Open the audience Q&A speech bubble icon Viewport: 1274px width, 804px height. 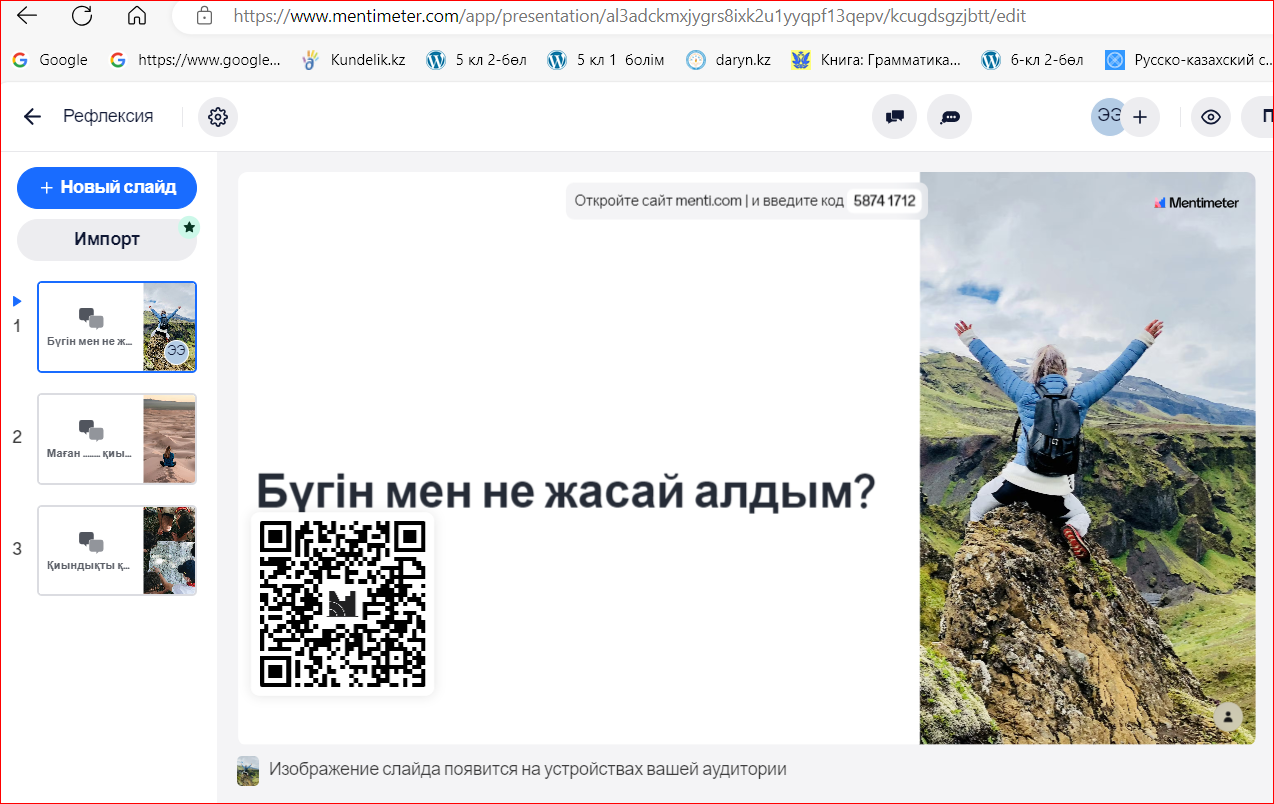click(950, 117)
